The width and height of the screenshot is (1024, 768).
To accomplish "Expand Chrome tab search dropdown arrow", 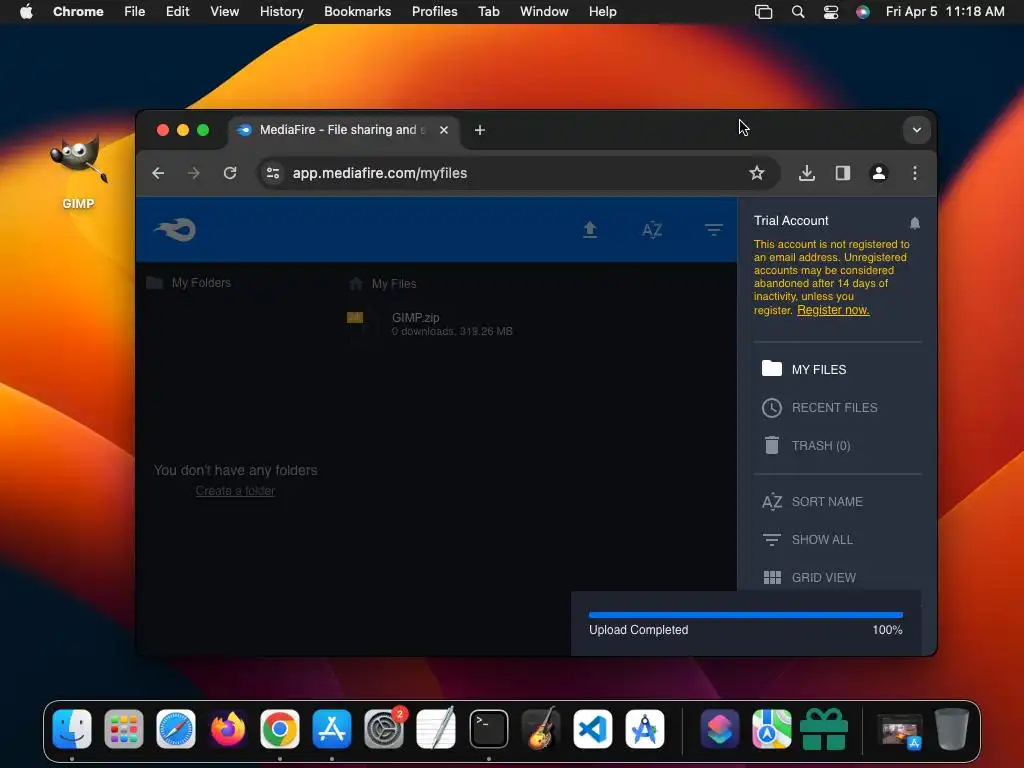I will click(916, 130).
